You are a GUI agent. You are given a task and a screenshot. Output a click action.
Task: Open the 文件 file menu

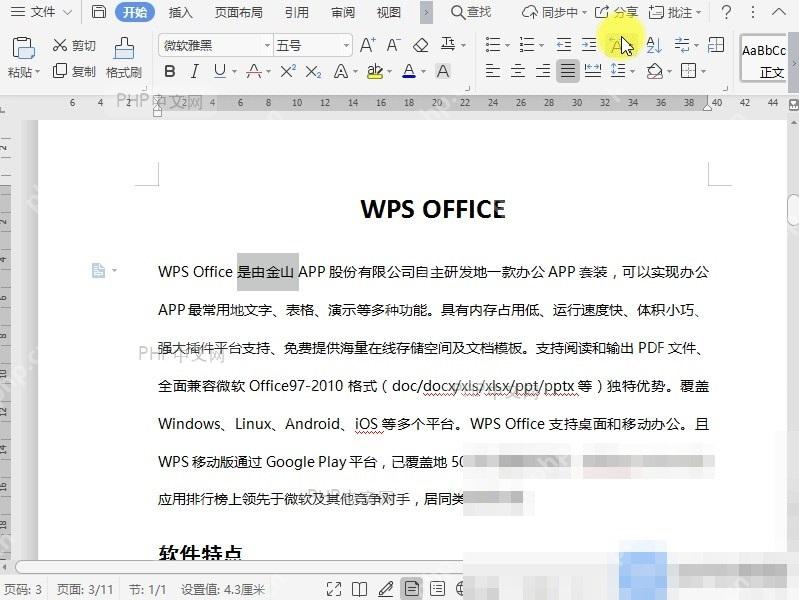click(42, 12)
